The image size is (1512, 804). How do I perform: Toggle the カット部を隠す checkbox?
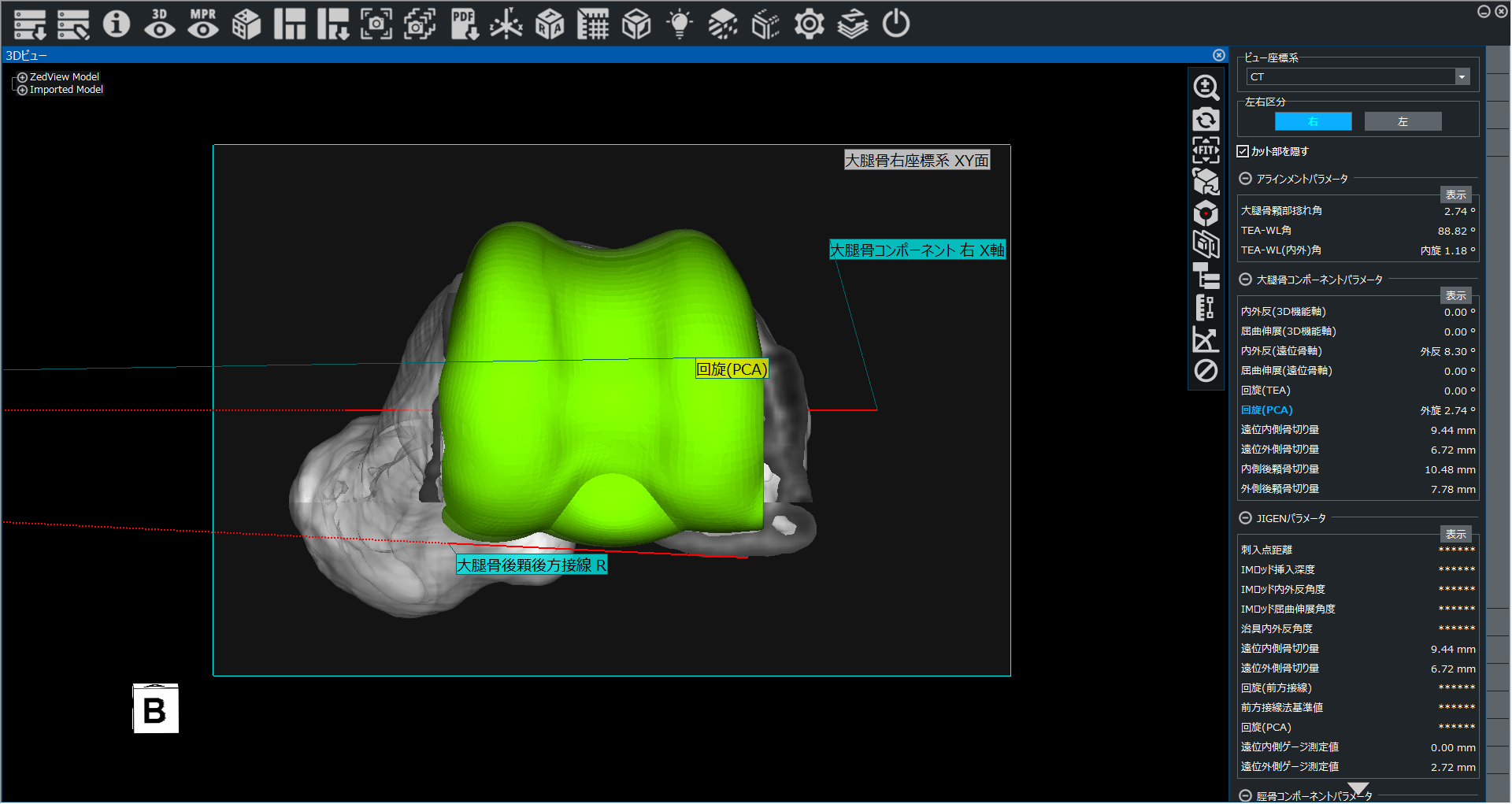coord(1243,151)
